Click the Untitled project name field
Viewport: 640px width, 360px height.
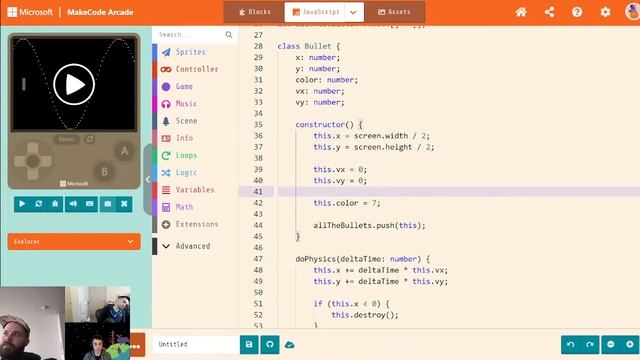point(196,344)
